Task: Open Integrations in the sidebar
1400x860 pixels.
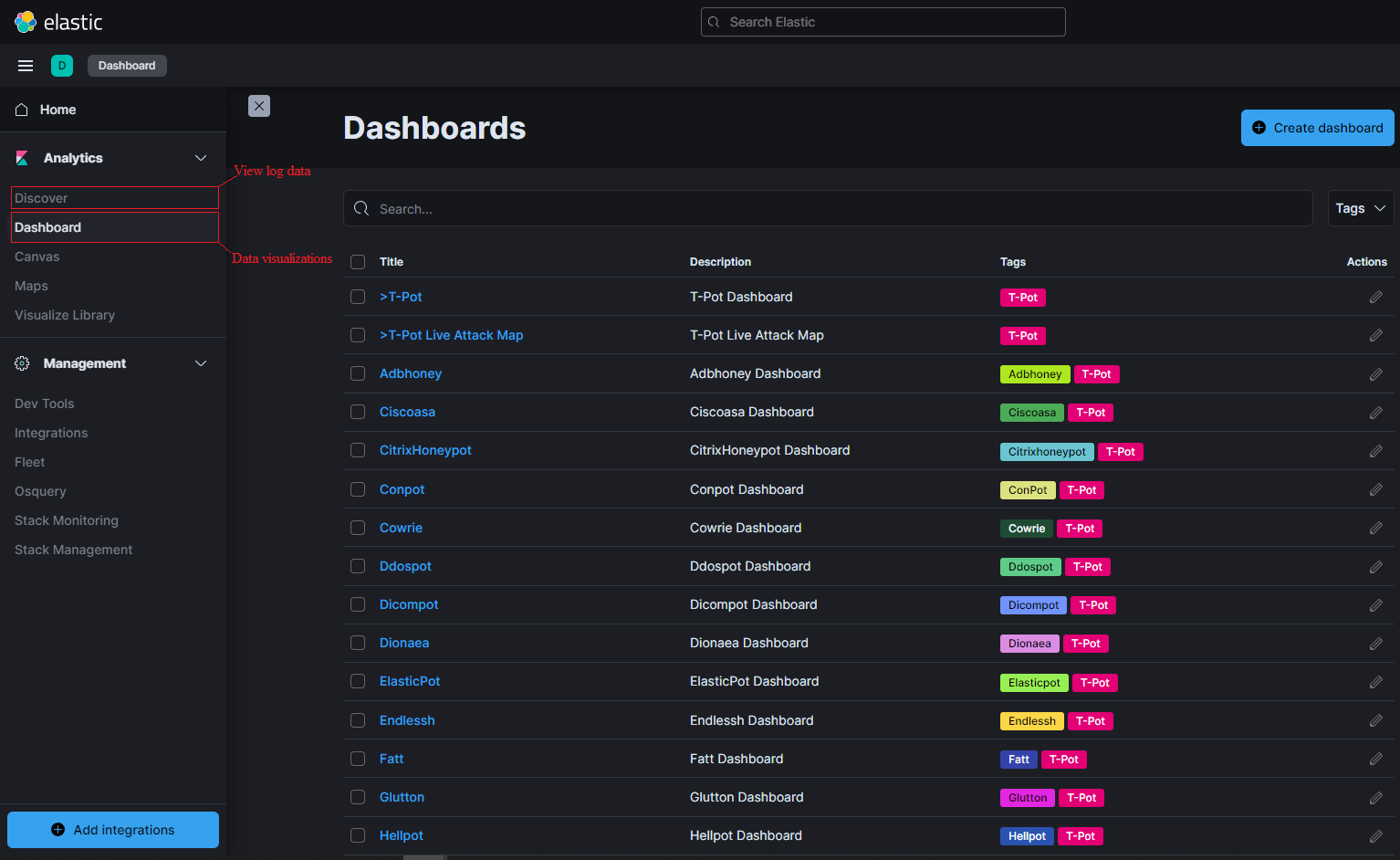Action: (x=51, y=433)
